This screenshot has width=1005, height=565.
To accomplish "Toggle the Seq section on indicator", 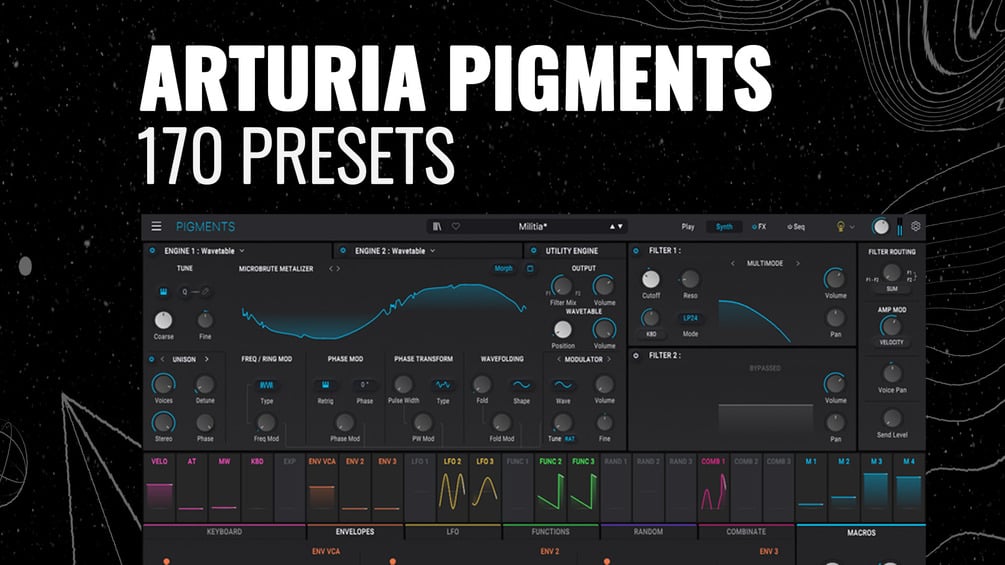I will (x=790, y=227).
